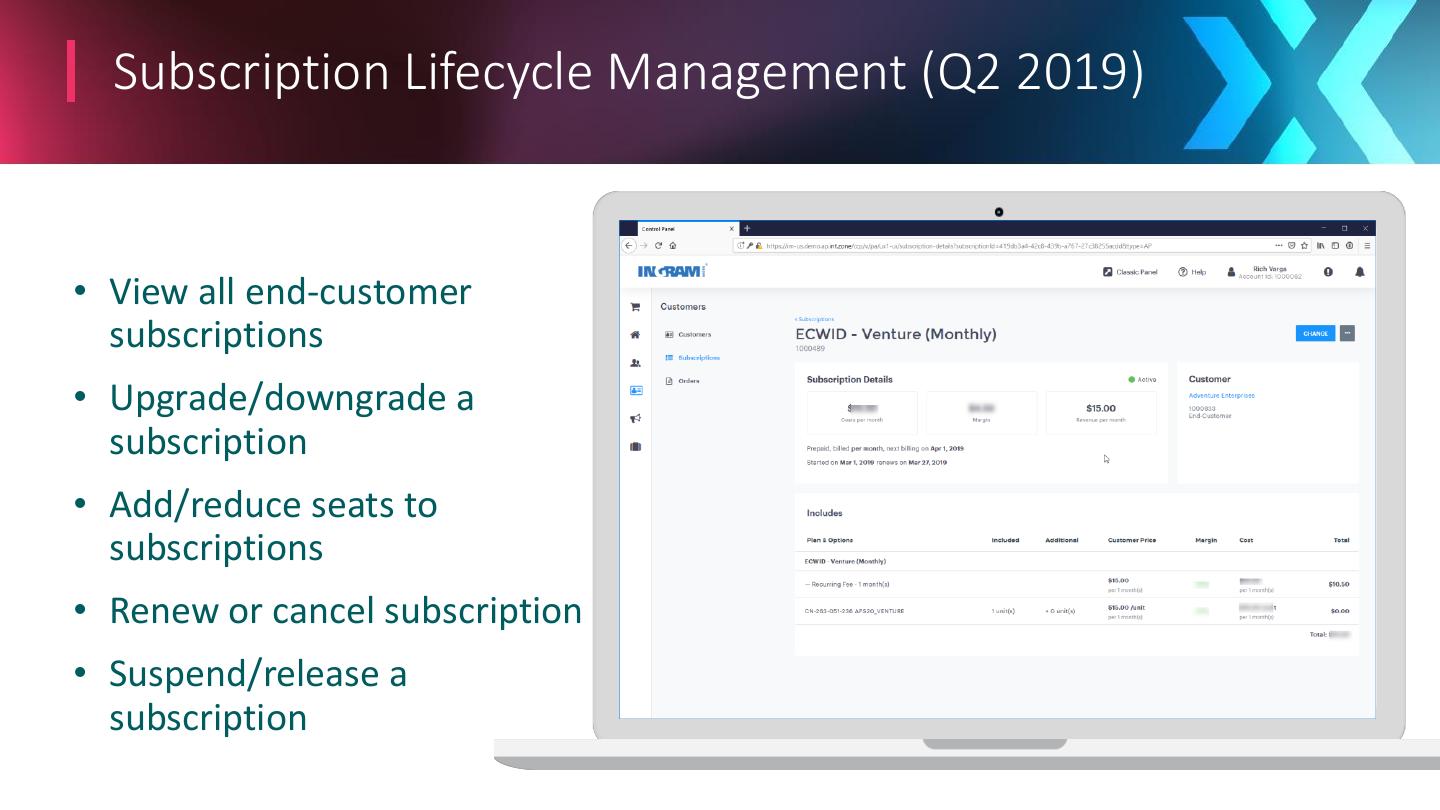The width and height of the screenshot is (1440, 810).
Task: Click the Ingram Micro logo
Action: pyautogui.click(x=672, y=271)
